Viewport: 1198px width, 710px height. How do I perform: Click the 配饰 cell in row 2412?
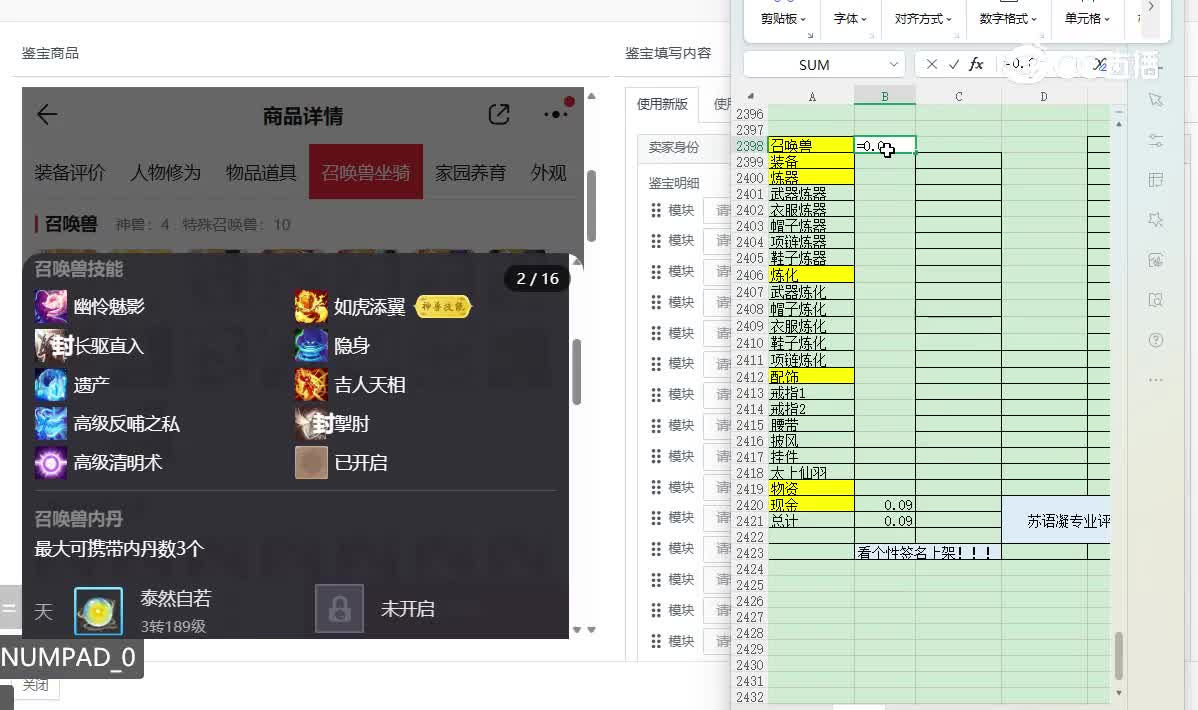[811, 376]
